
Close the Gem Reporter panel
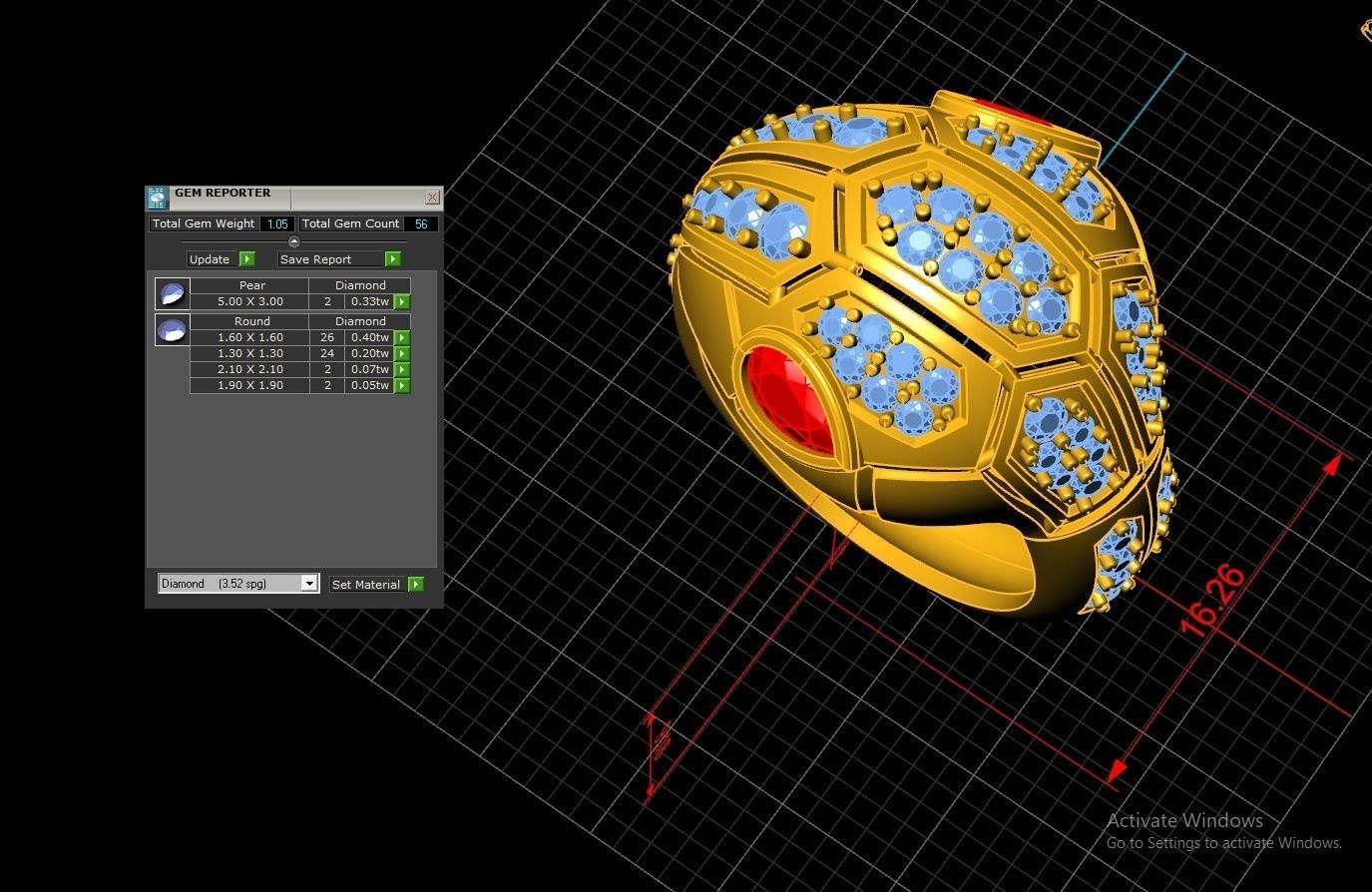pos(432,198)
